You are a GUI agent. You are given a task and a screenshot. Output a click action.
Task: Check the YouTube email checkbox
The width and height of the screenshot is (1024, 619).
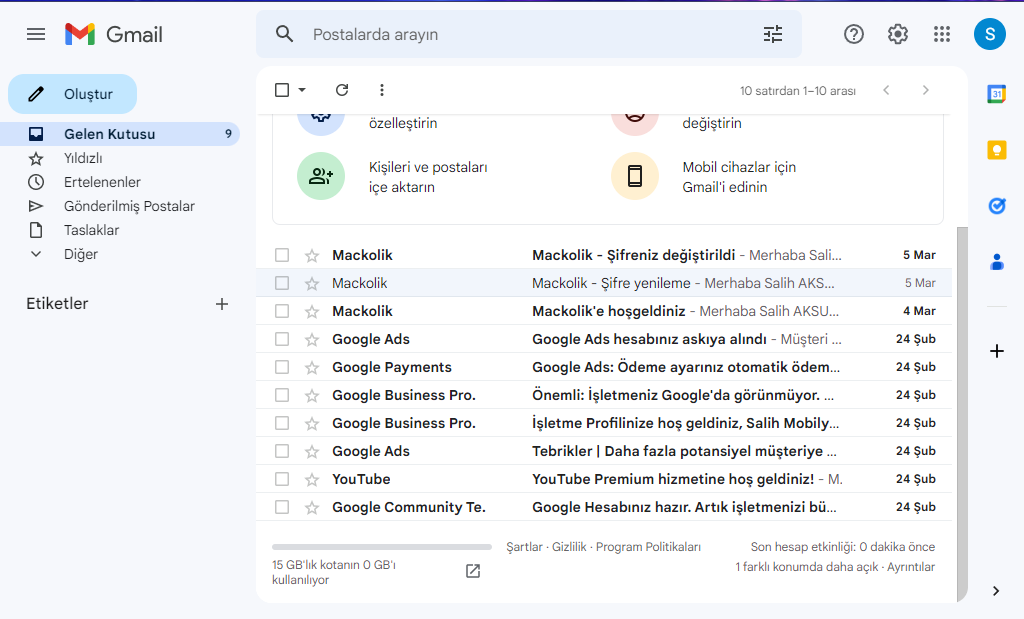pos(282,480)
